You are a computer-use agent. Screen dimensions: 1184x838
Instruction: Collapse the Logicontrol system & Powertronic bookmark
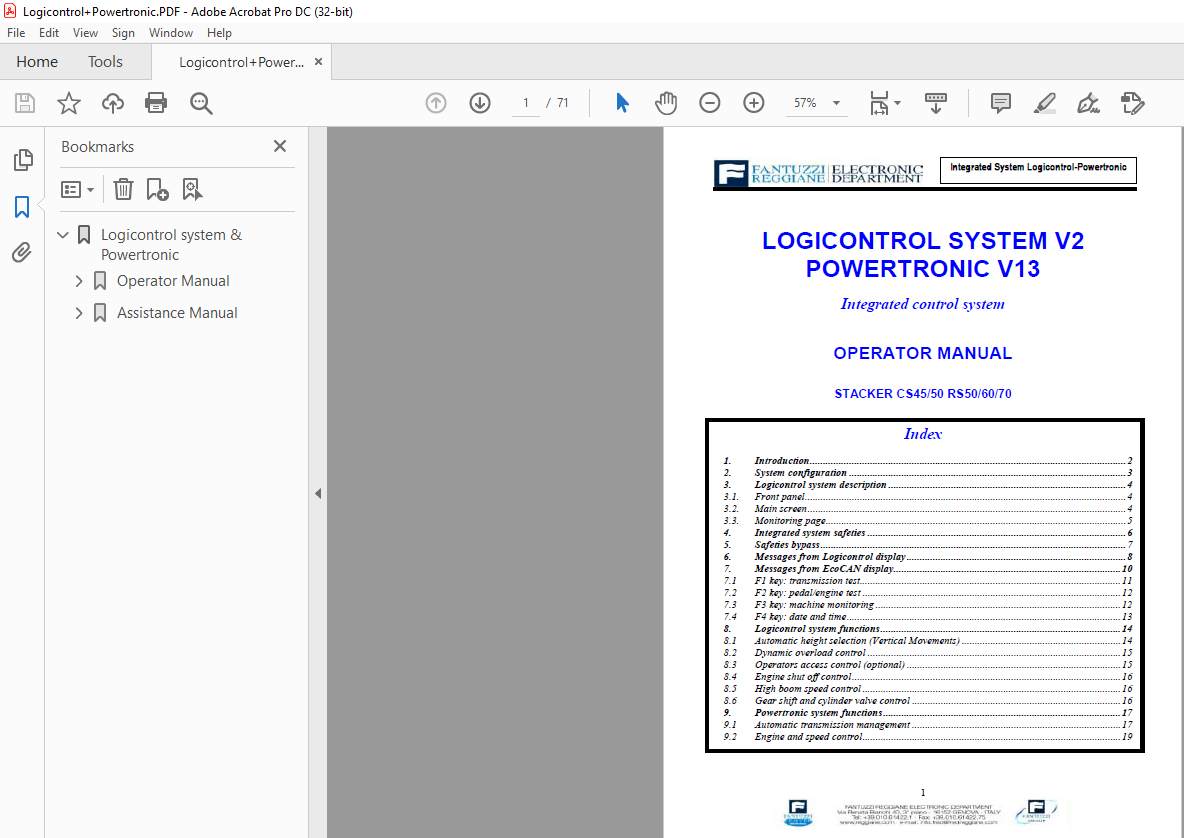[63, 235]
